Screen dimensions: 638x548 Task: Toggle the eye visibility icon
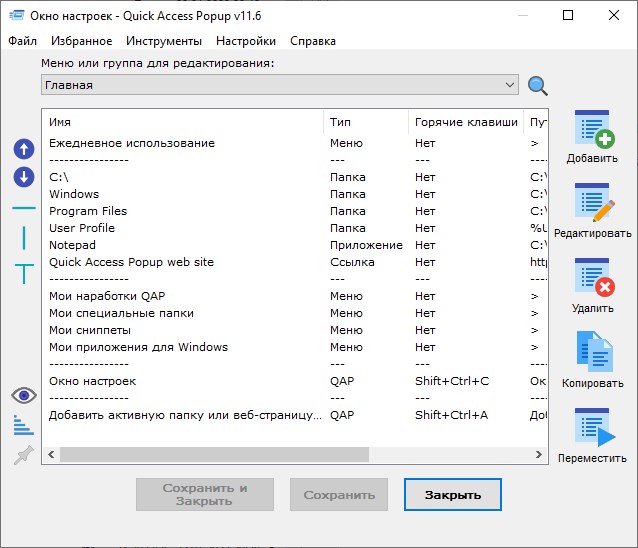click(24, 396)
